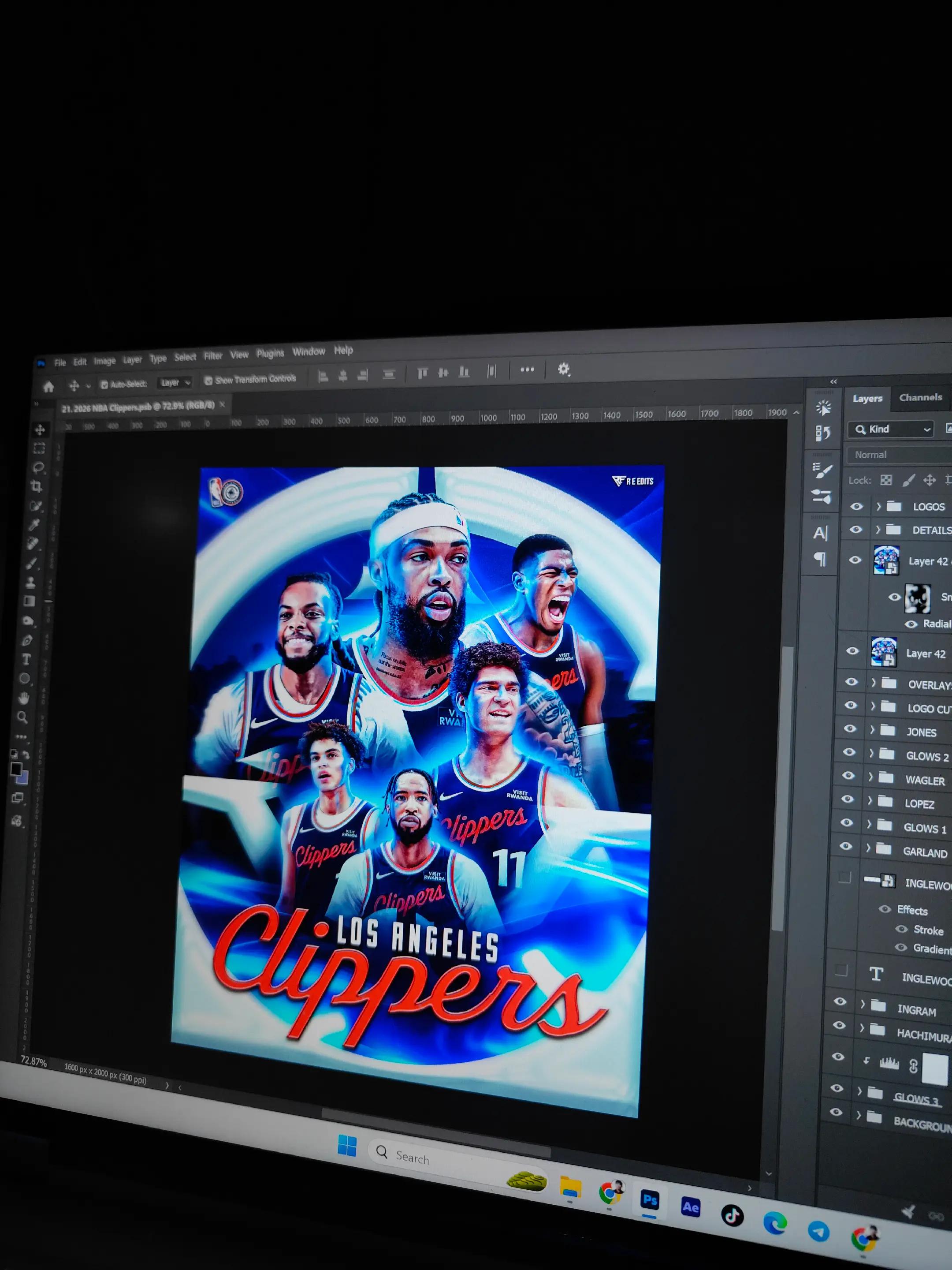Select the Hand tool
This screenshot has height=1270, width=952.
[x=23, y=698]
